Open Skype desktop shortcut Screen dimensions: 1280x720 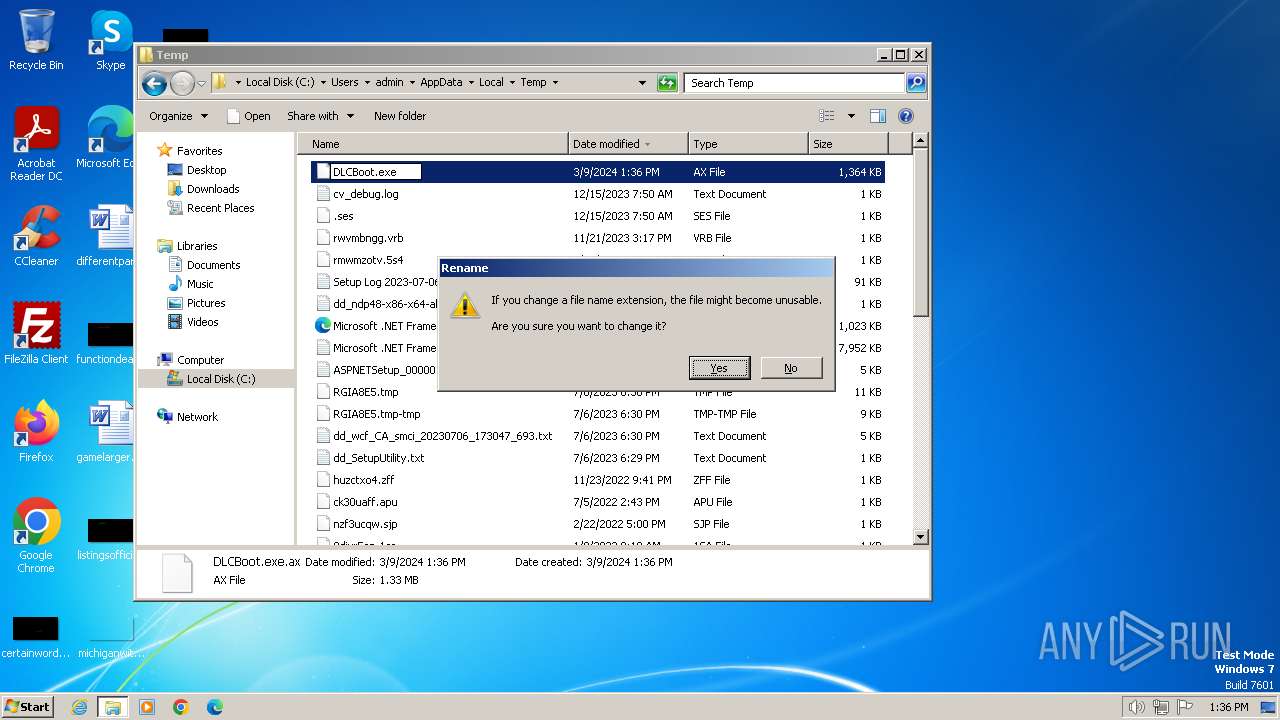click(x=110, y=40)
